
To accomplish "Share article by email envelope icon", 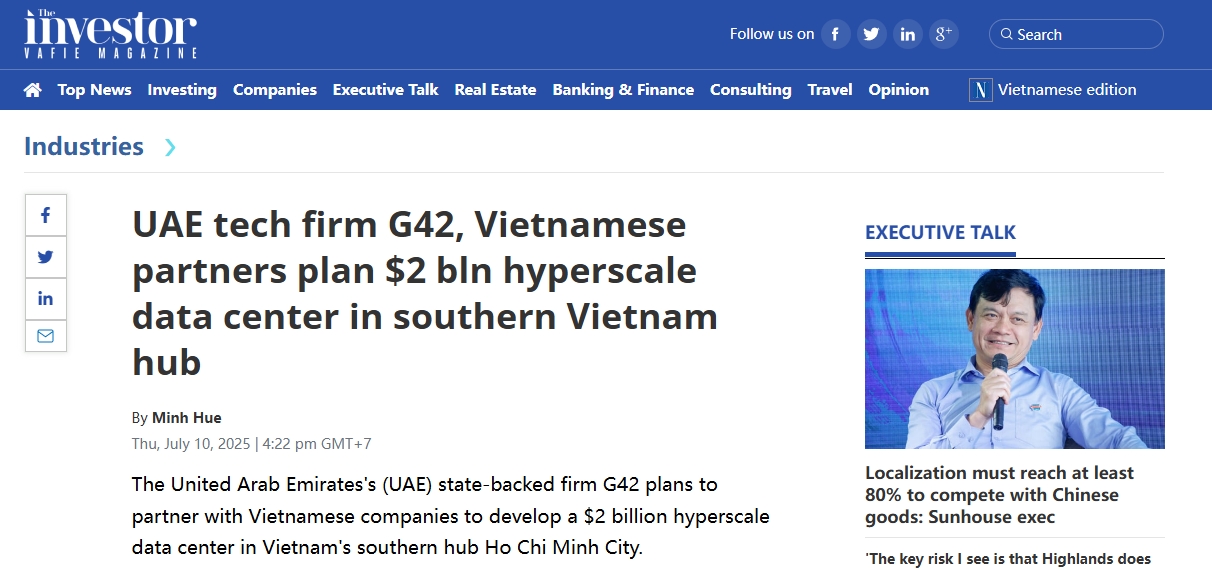I will coord(46,336).
